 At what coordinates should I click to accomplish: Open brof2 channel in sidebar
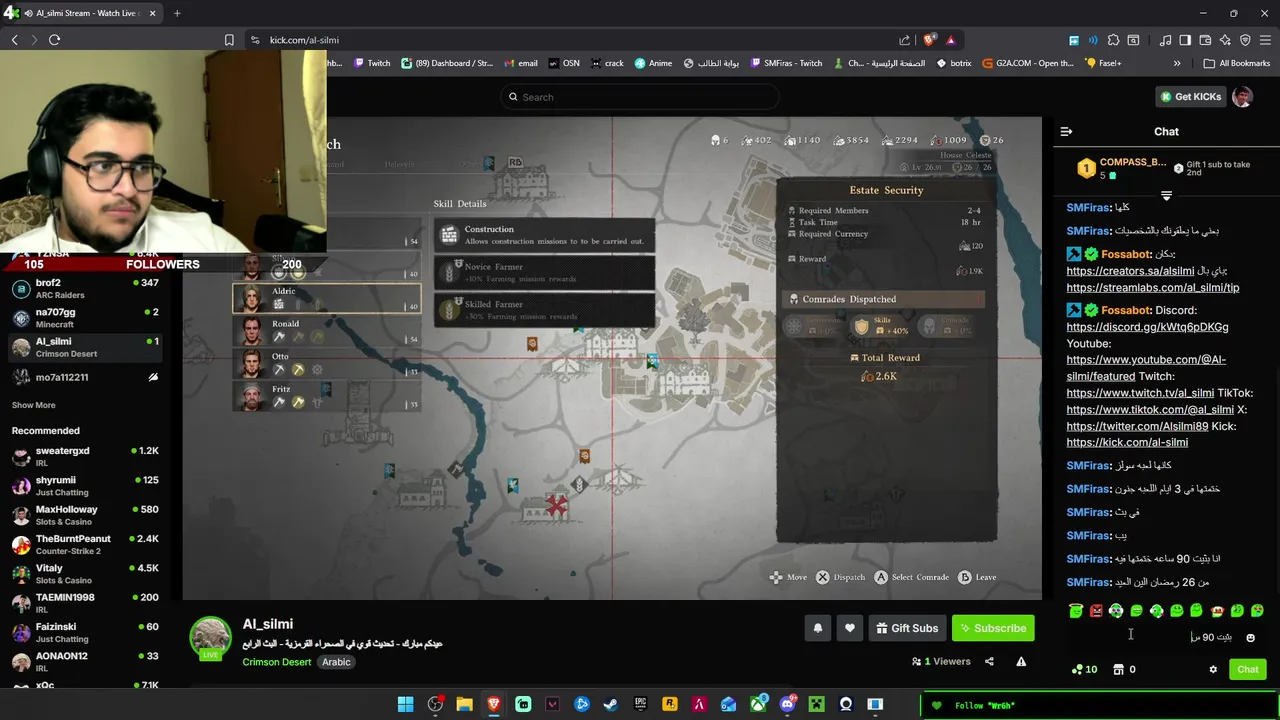tap(85, 289)
